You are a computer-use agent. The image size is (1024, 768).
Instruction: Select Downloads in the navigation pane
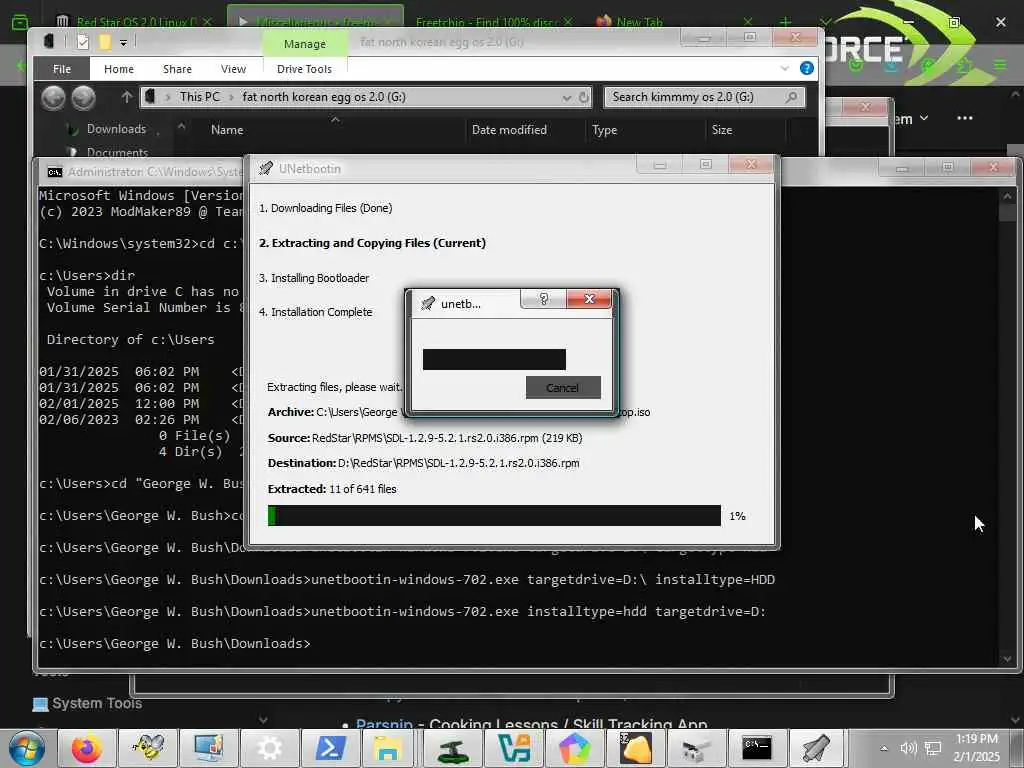[116, 129]
